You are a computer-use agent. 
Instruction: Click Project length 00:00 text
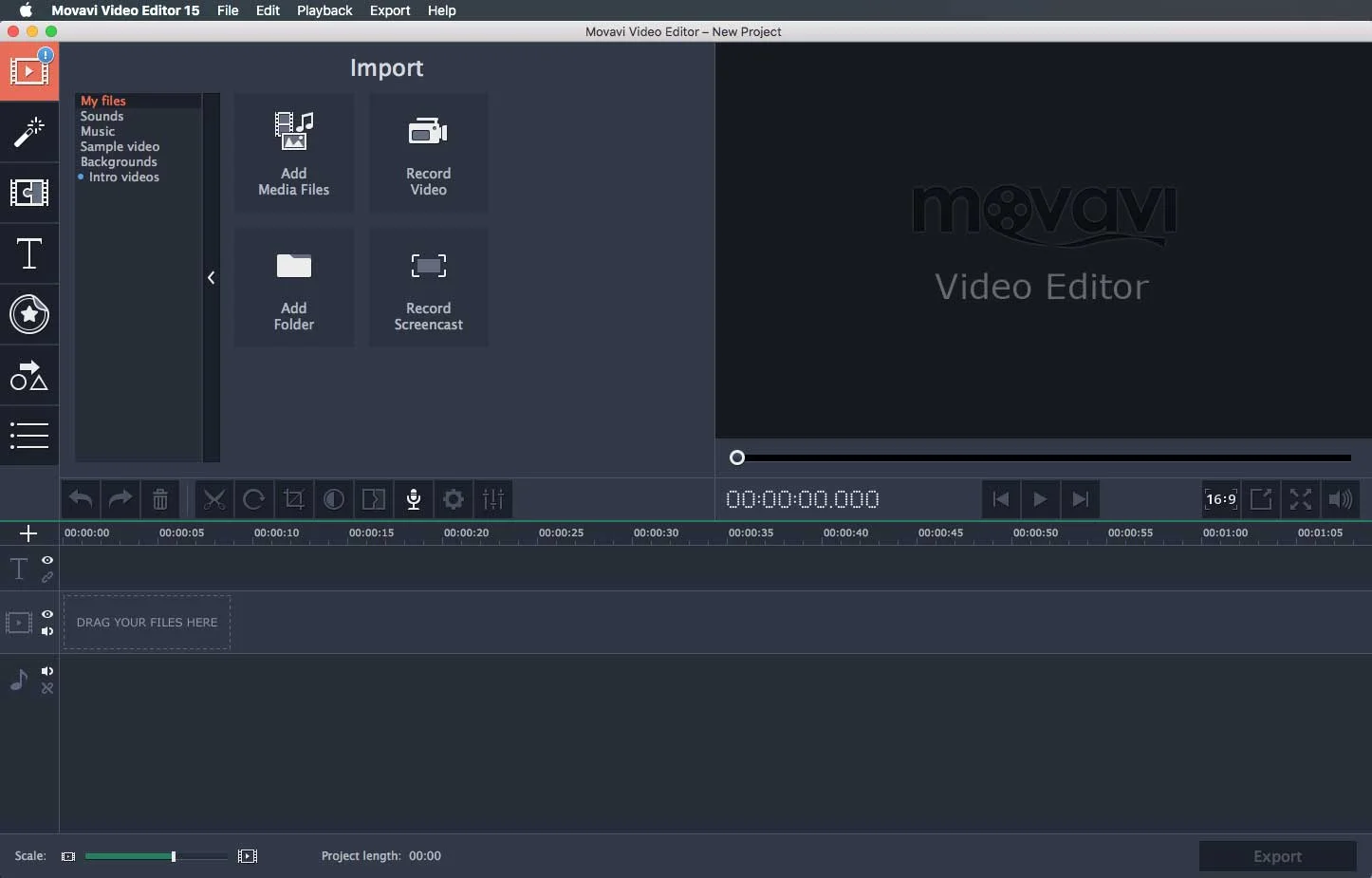(x=381, y=856)
